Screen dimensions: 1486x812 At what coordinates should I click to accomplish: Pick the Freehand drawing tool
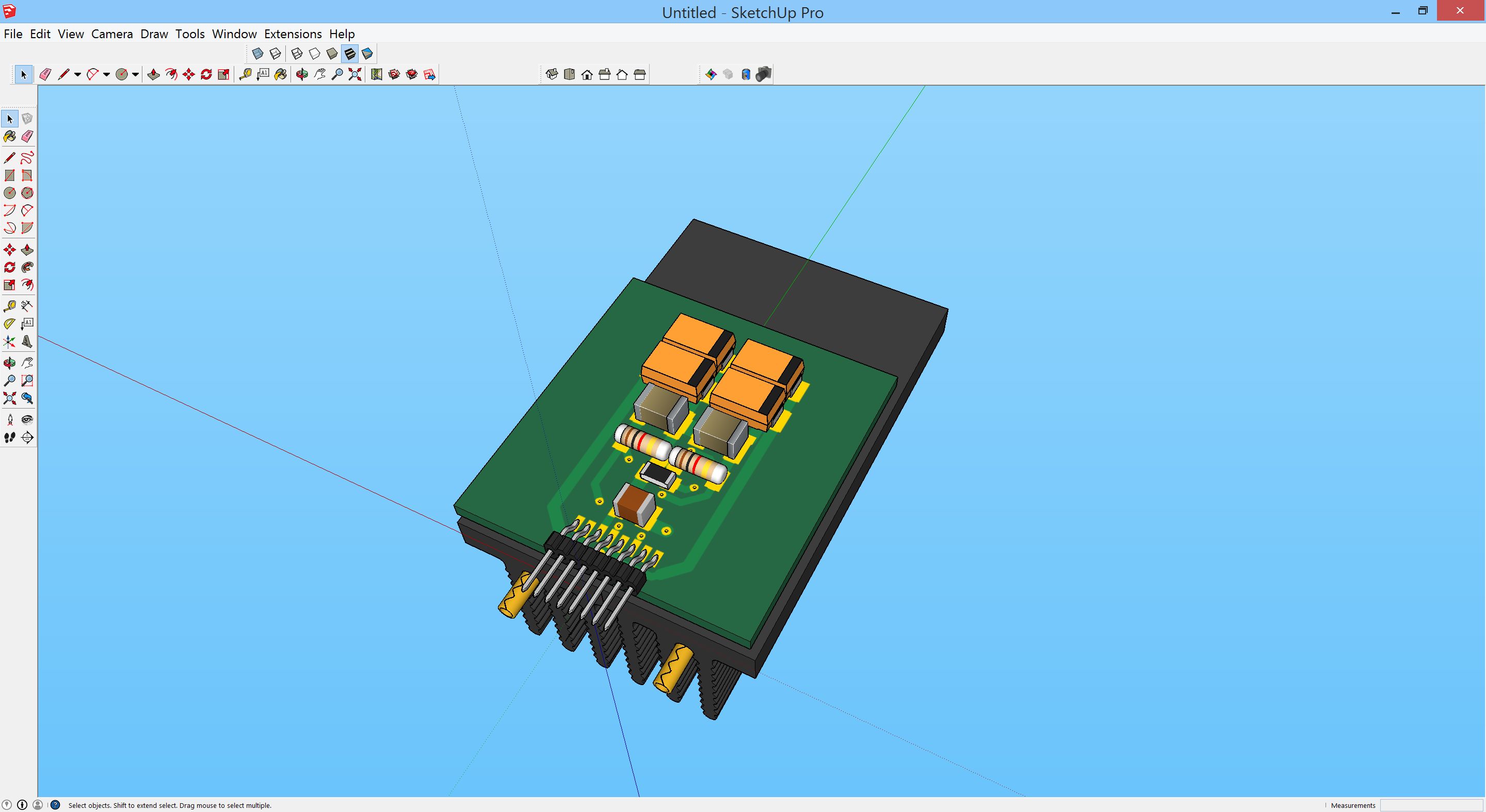(26, 158)
